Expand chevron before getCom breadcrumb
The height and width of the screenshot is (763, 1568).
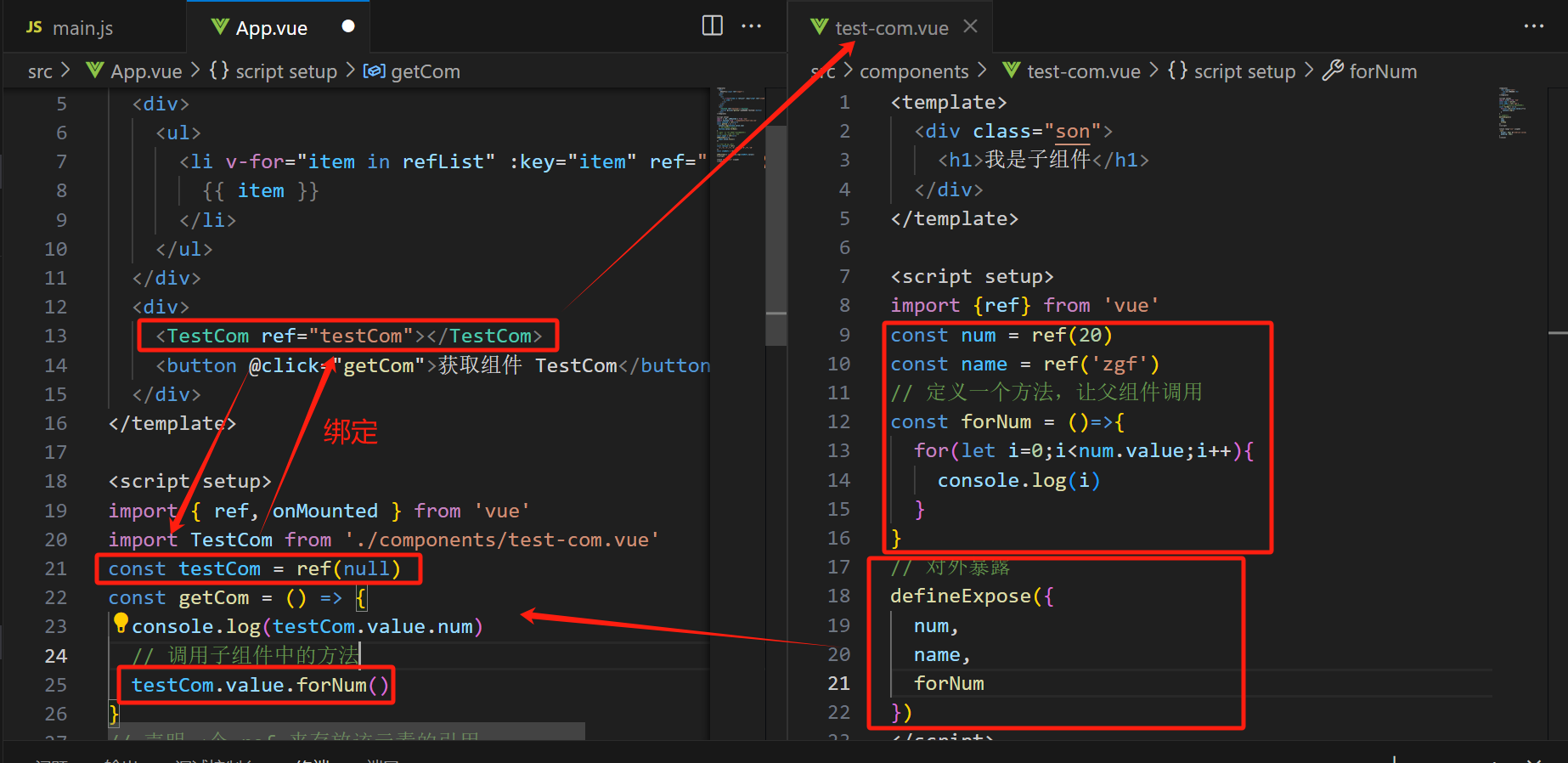350,71
